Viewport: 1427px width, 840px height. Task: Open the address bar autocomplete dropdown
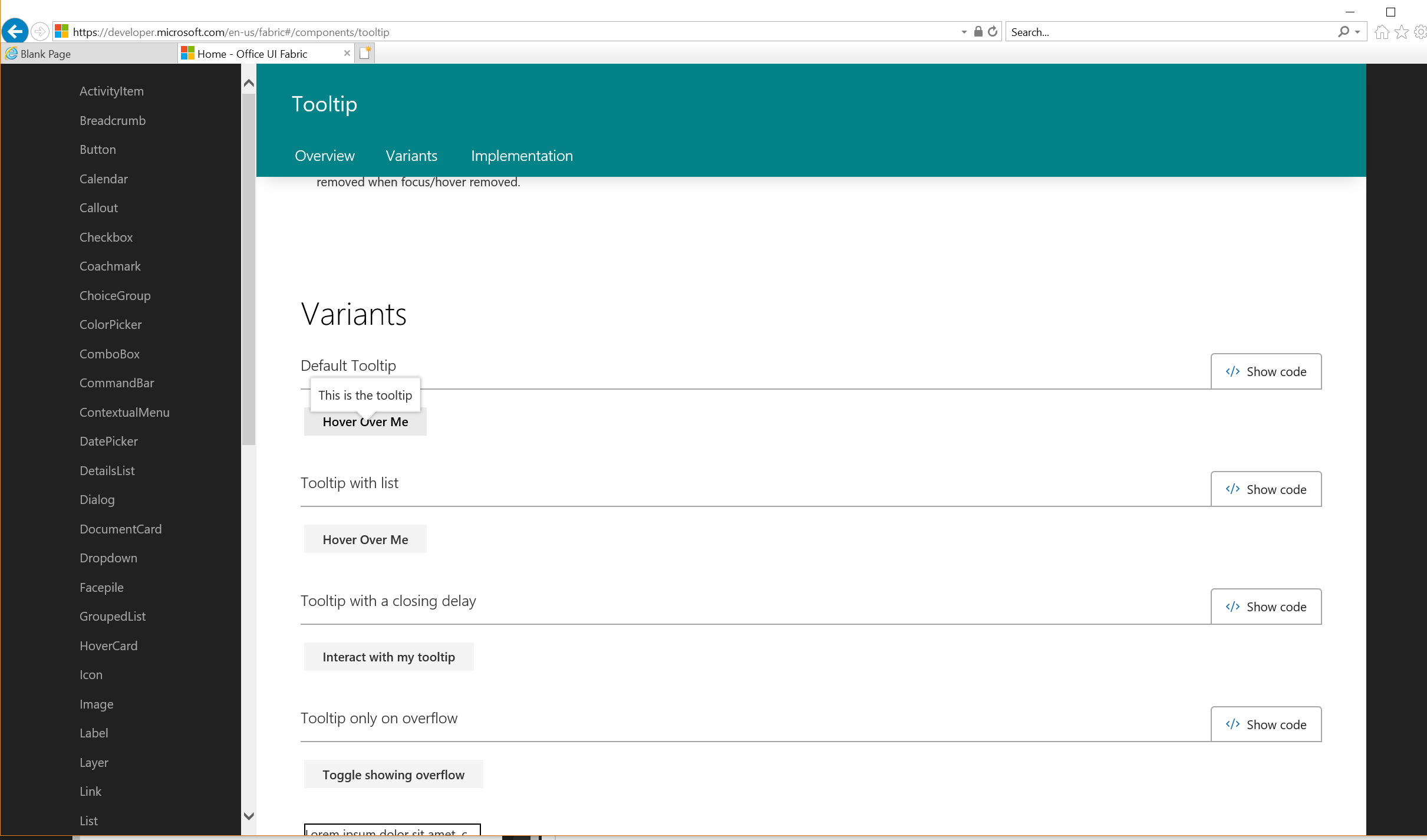click(963, 31)
